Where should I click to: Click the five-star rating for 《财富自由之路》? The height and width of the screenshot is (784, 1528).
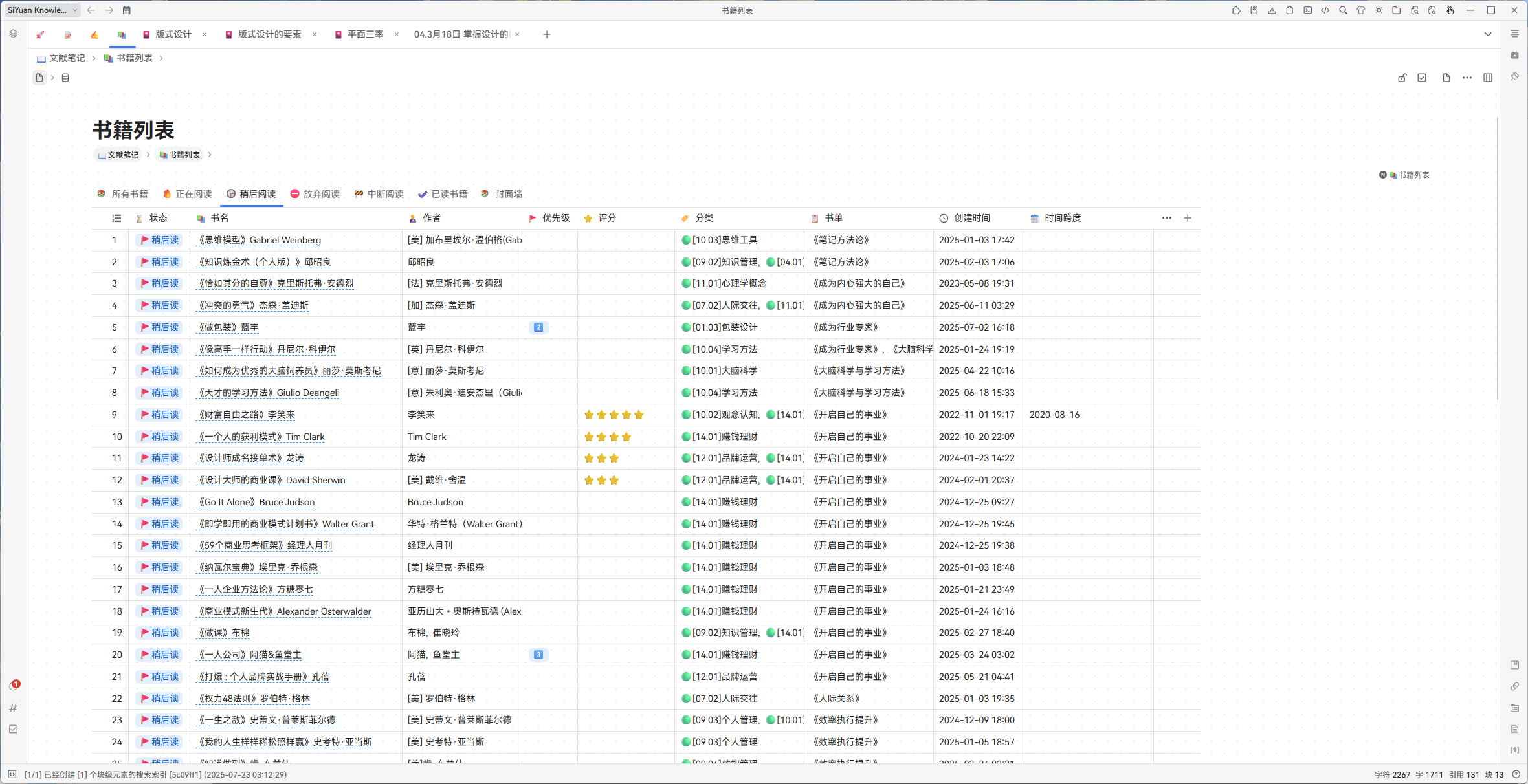point(614,415)
